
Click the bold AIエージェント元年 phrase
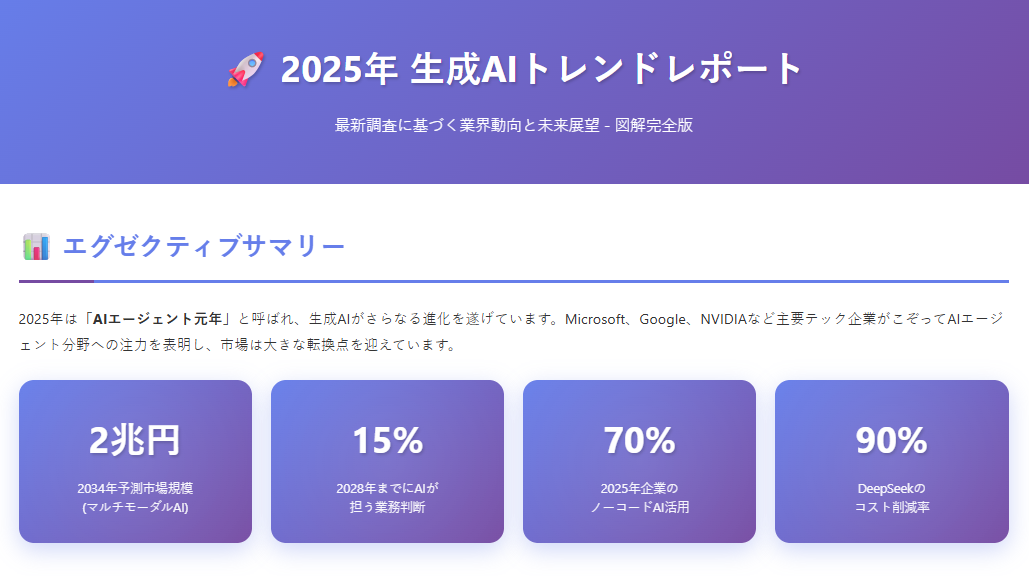point(158,319)
